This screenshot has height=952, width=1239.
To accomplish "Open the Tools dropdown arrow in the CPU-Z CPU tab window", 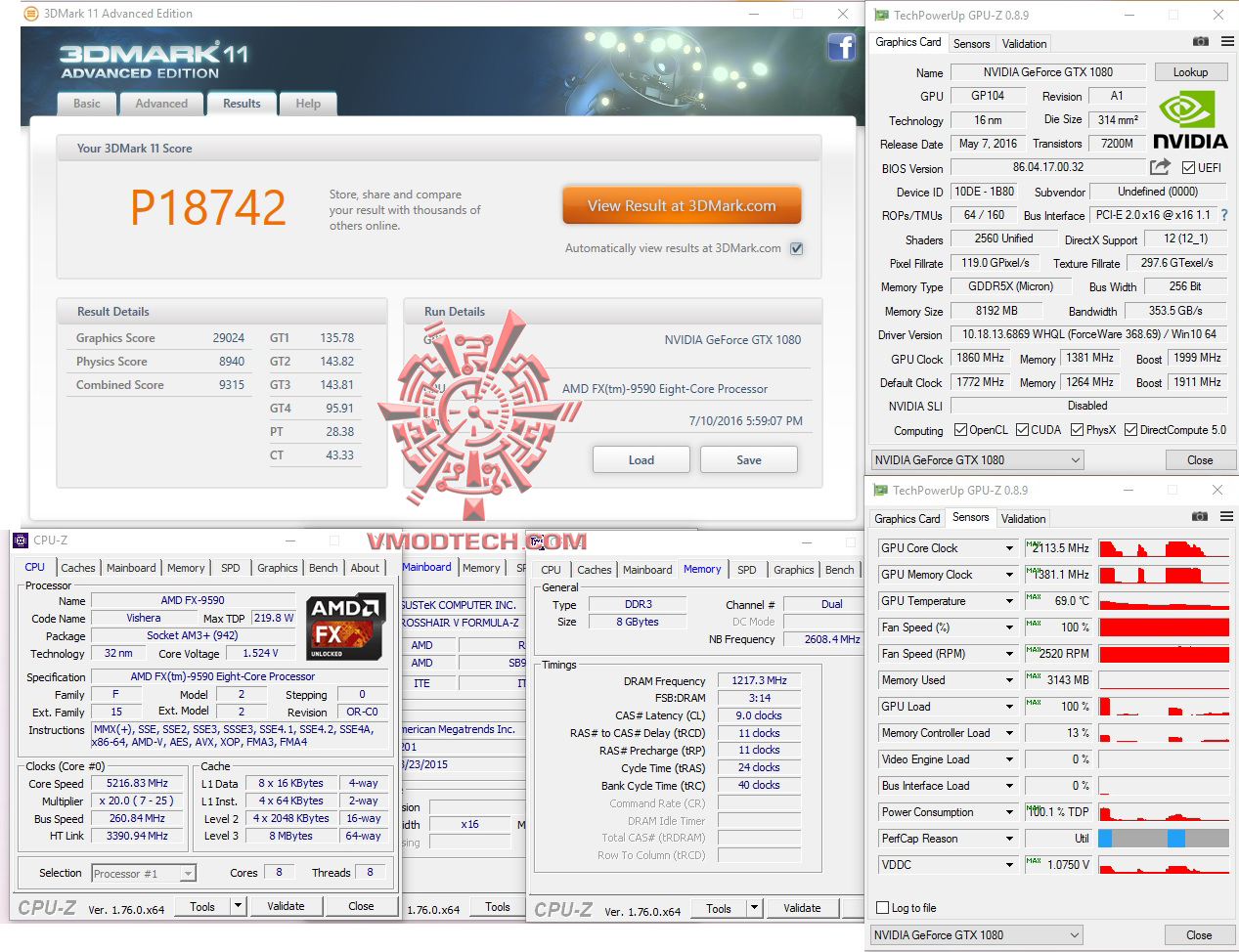I will point(238,906).
